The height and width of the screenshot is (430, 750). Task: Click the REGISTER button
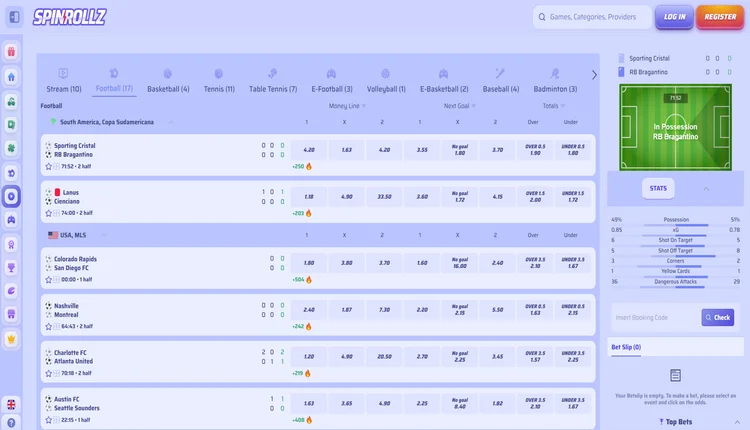click(720, 17)
